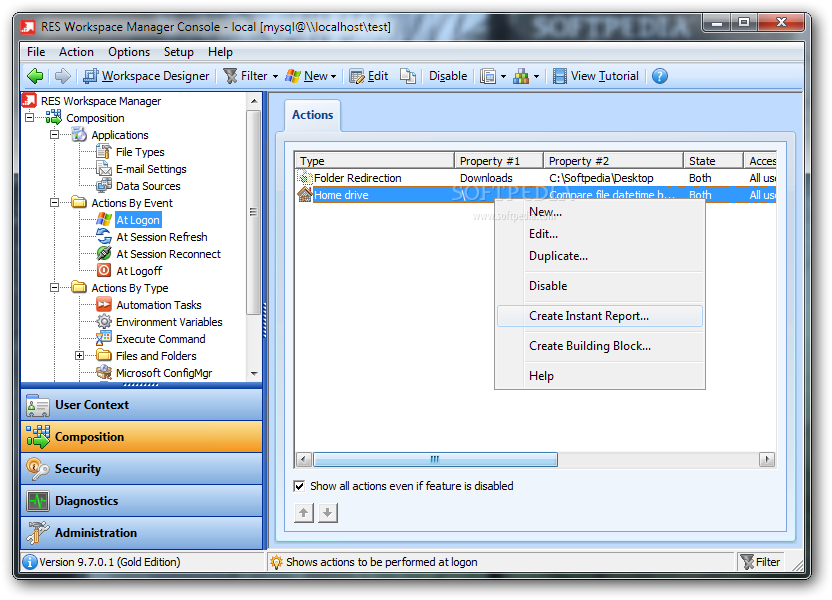
Task: Collapse the Actions By Type node
Action: [x=55, y=288]
